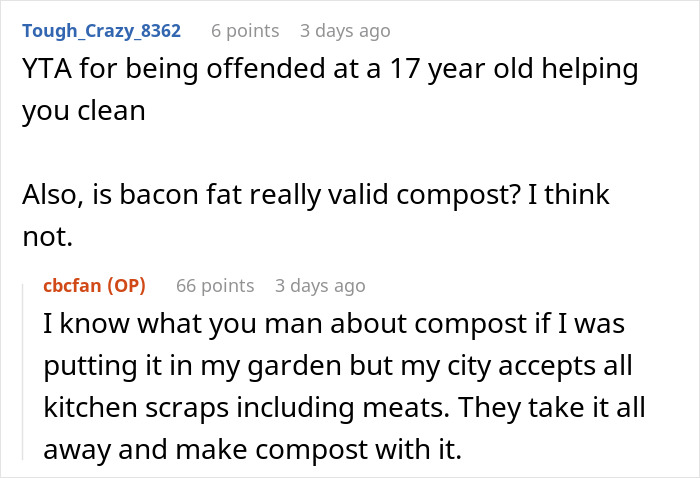This screenshot has height=478, width=700.
Task: Open Tough_Crazy_8362's user profile
Action: point(101,31)
